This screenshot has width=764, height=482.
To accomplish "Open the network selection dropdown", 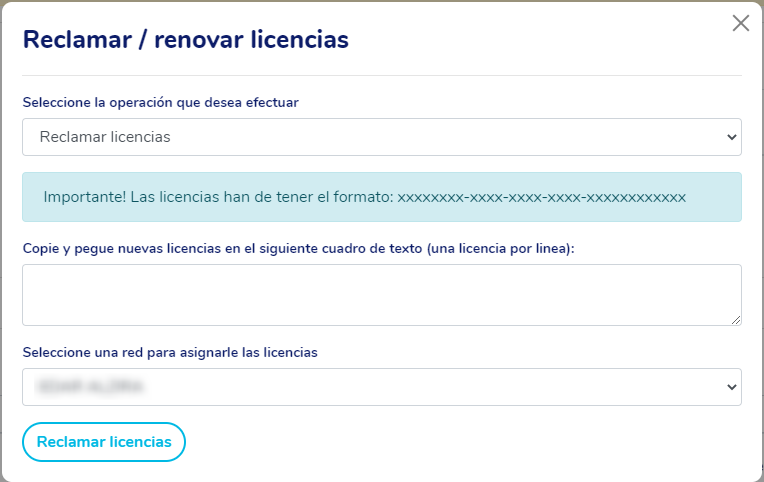I will point(381,387).
